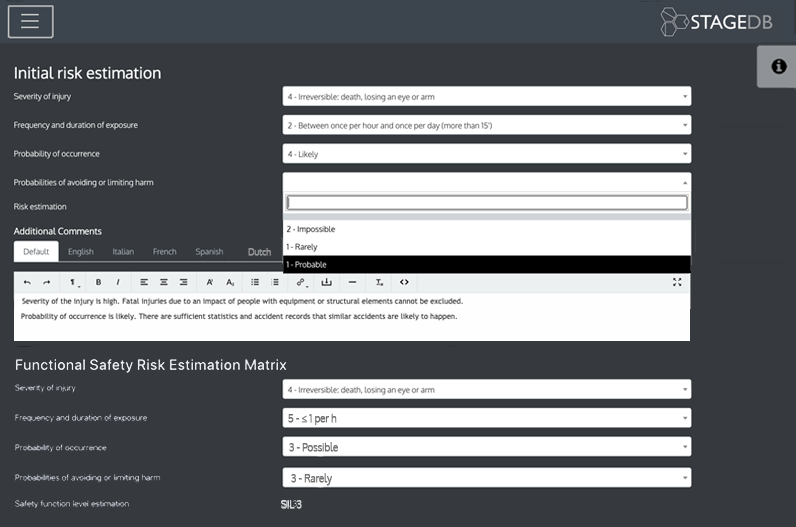Insert a hyperlink in the editor
Image resolution: width=796 pixels, height=527 pixels.
click(x=301, y=282)
